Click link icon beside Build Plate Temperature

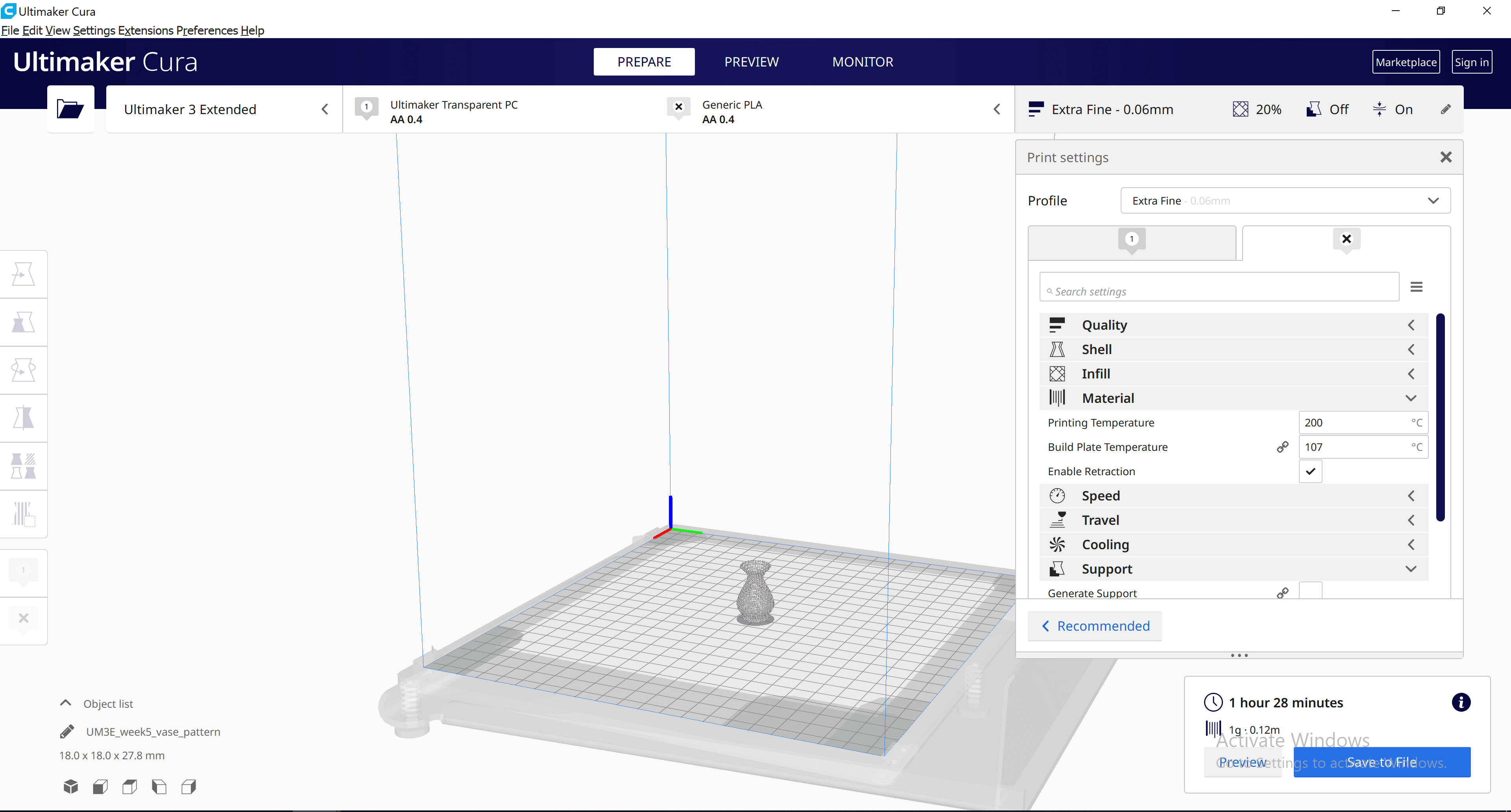(x=1283, y=447)
